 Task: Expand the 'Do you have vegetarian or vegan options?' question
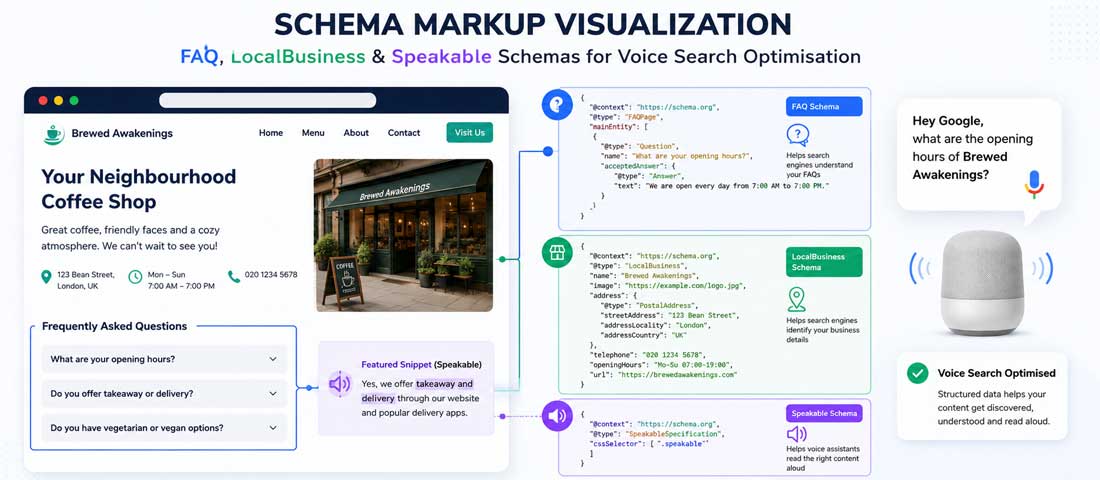[x=164, y=428]
